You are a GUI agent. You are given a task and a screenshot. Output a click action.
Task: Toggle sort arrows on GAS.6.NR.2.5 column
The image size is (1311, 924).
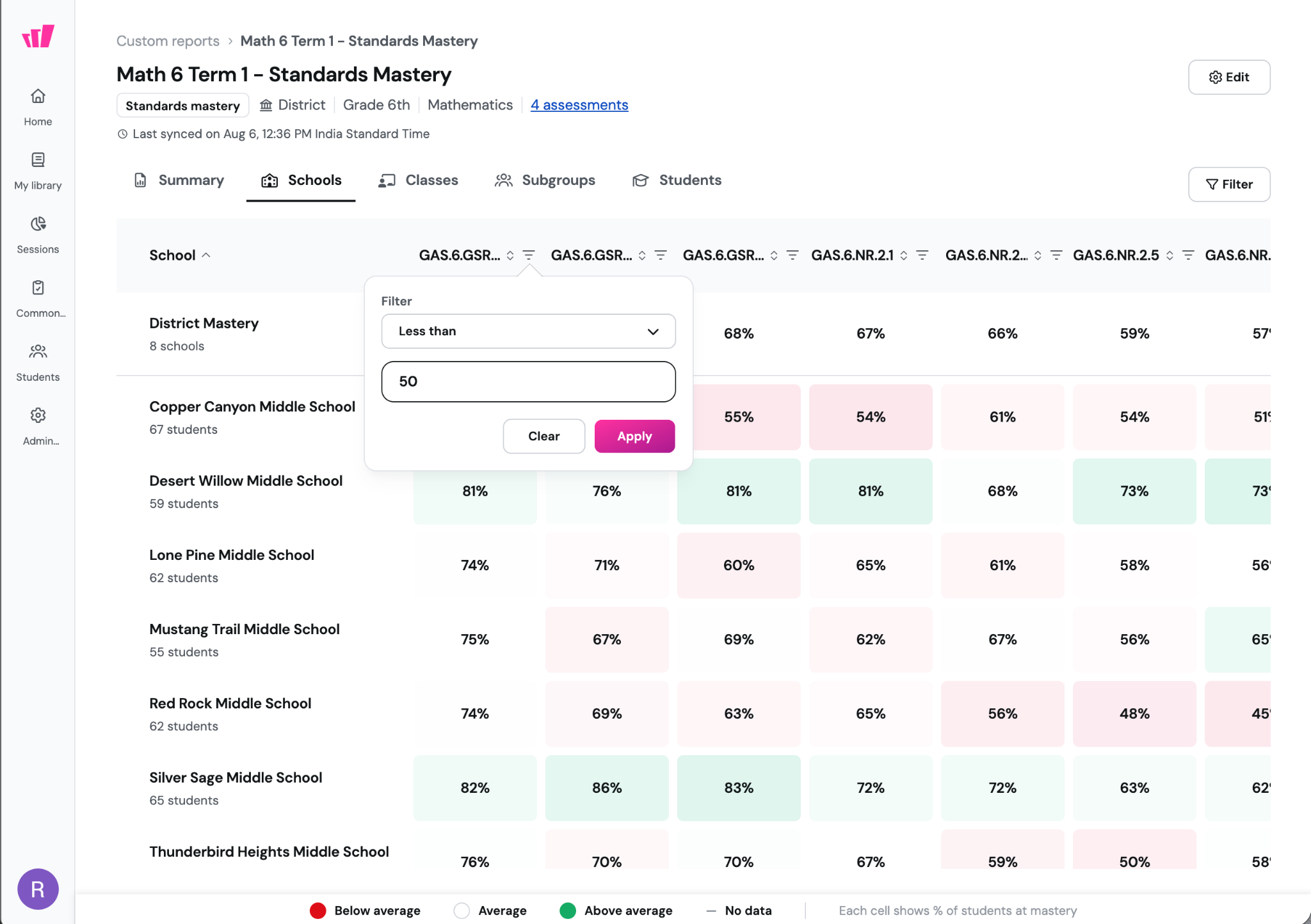click(1170, 255)
